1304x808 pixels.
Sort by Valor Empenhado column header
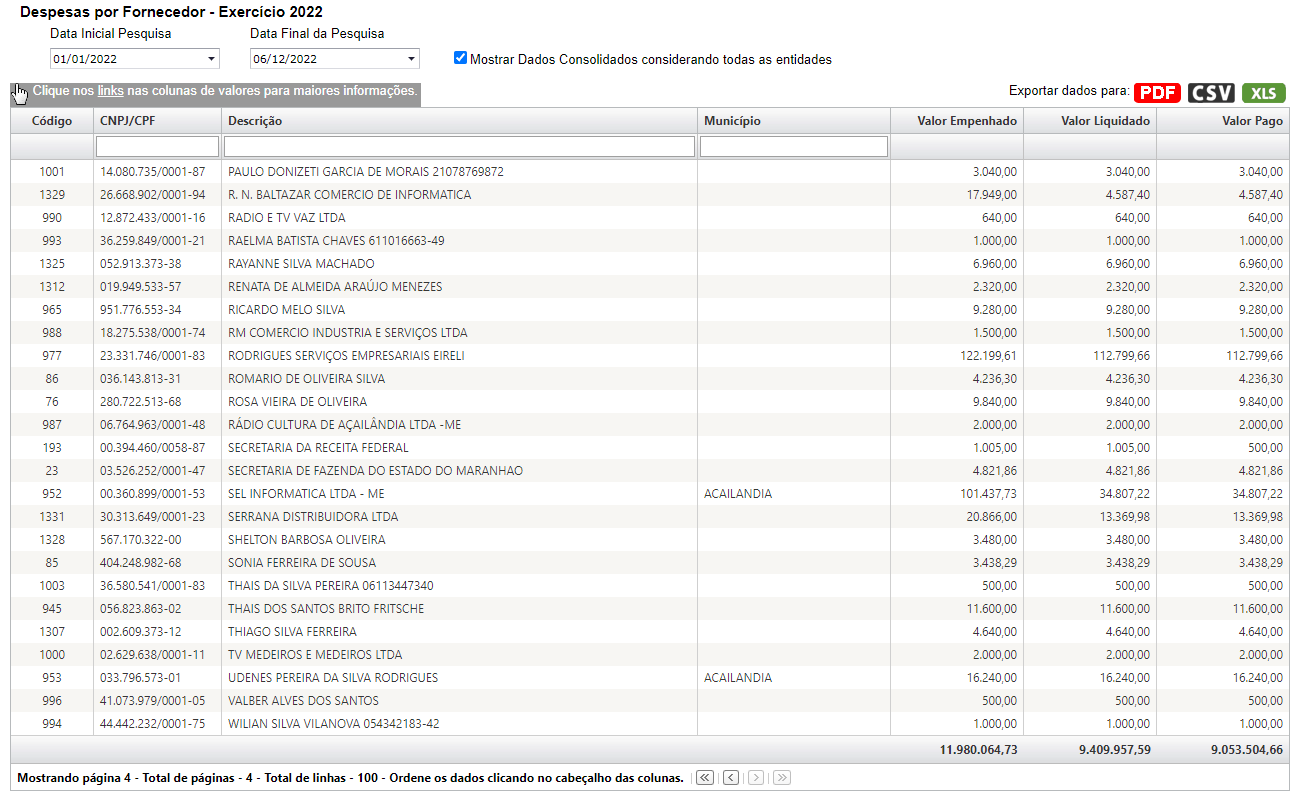(x=957, y=121)
